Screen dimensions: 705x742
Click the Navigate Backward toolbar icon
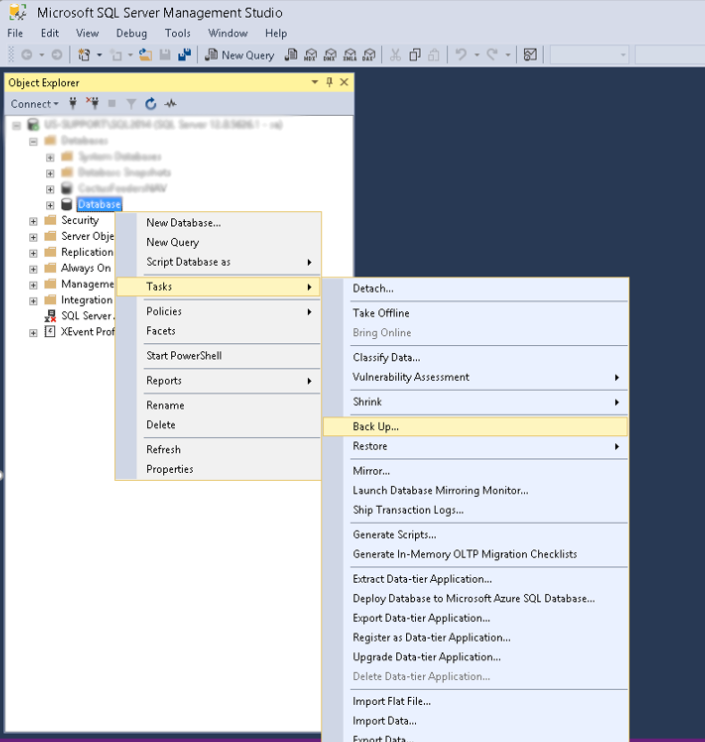click(27, 55)
